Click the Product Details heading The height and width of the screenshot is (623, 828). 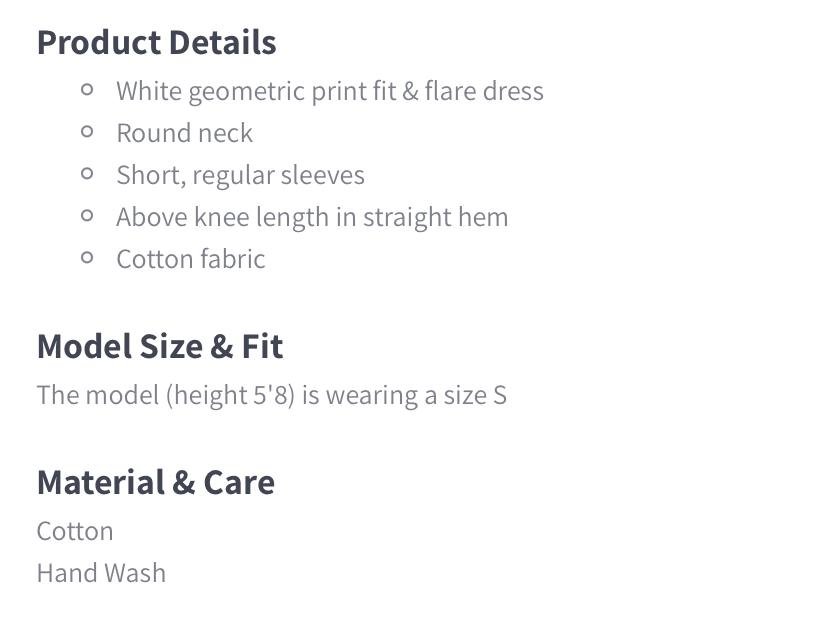coord(156,43)
